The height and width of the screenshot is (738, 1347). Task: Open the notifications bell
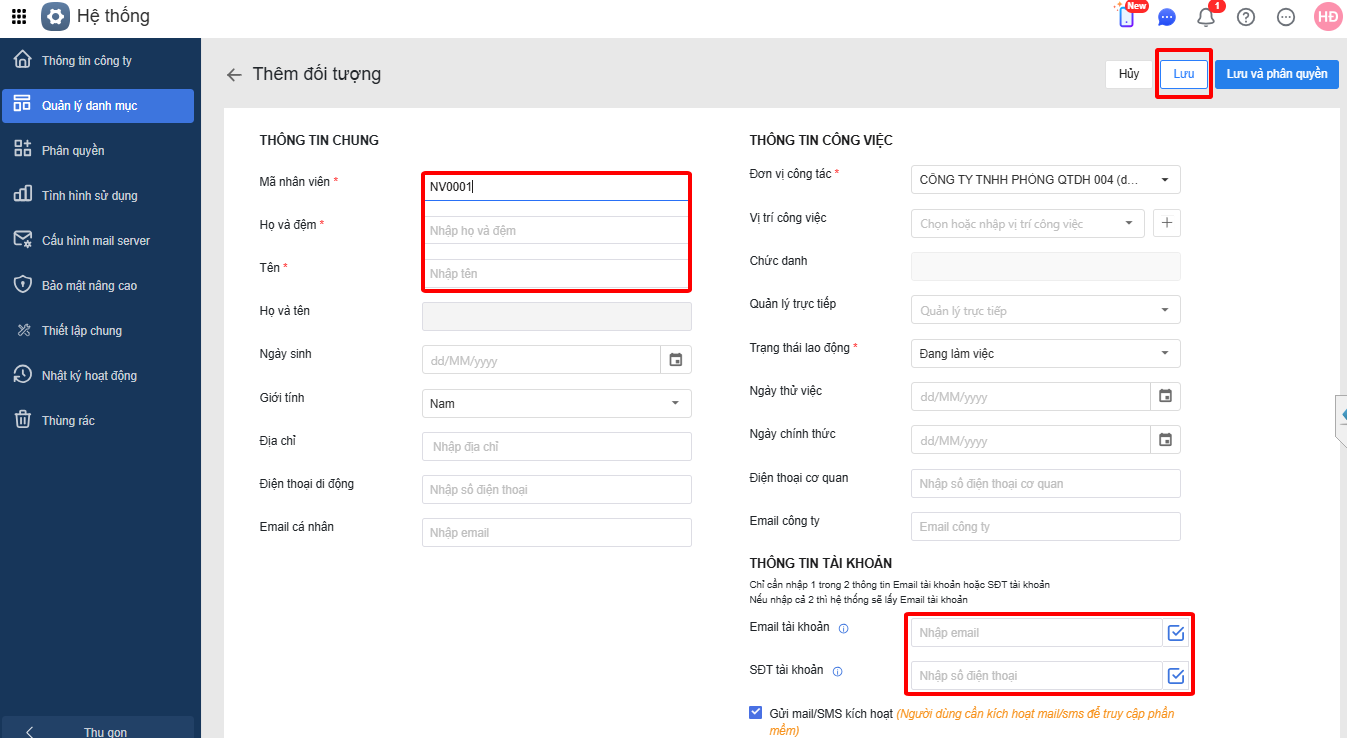point(1206,17)
